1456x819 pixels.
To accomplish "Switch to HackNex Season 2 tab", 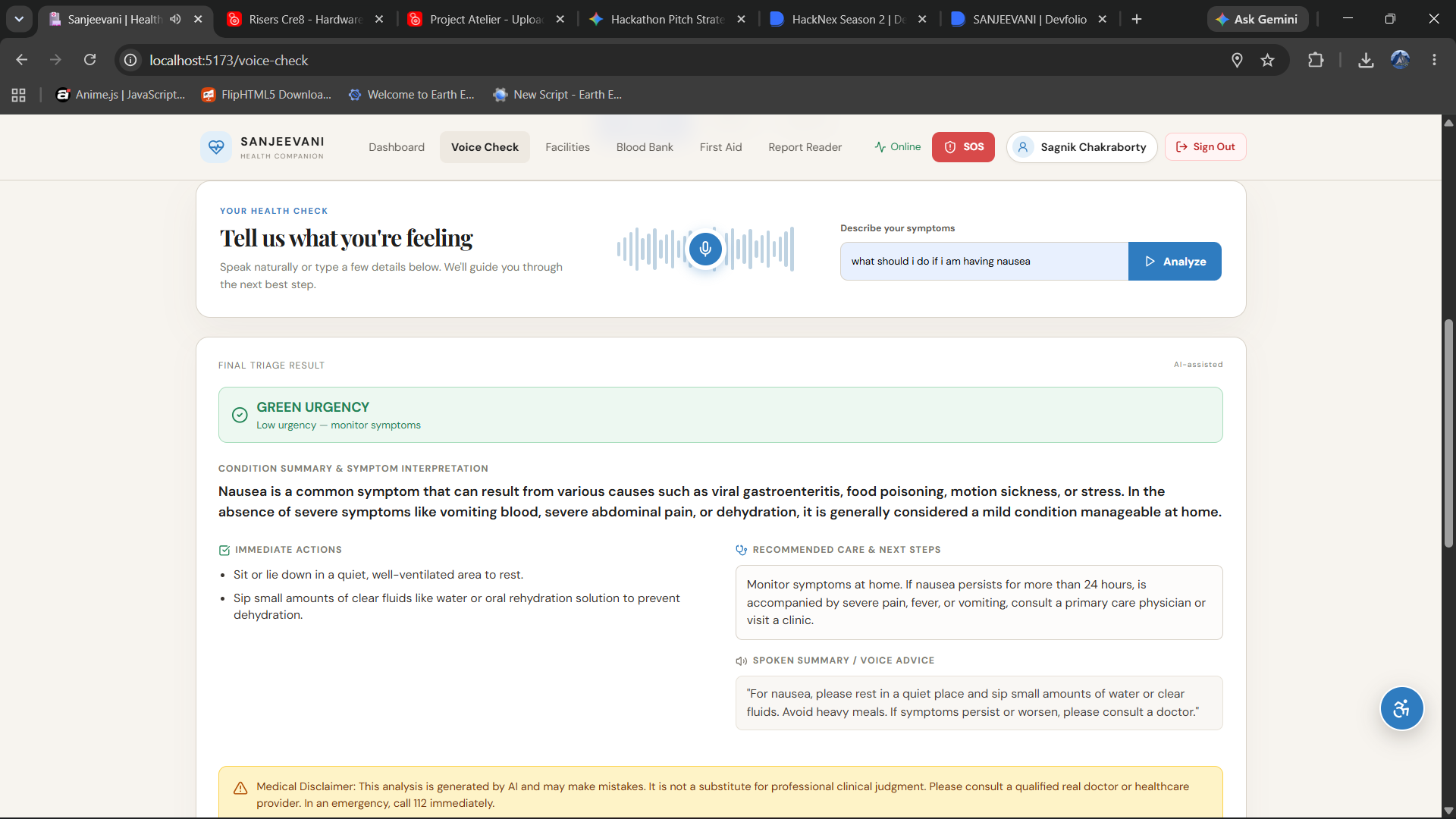I will click(x=848, y=19).
